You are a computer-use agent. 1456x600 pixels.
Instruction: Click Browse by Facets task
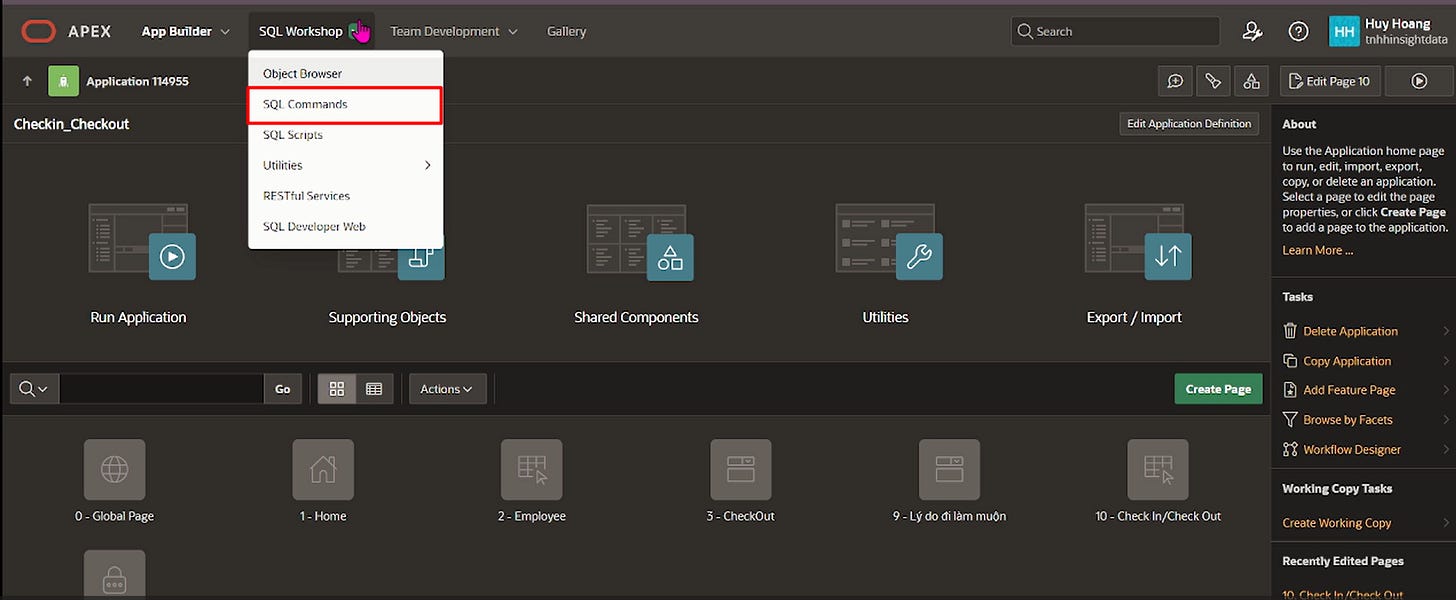pyautogui.click(x=1347, y=420)
